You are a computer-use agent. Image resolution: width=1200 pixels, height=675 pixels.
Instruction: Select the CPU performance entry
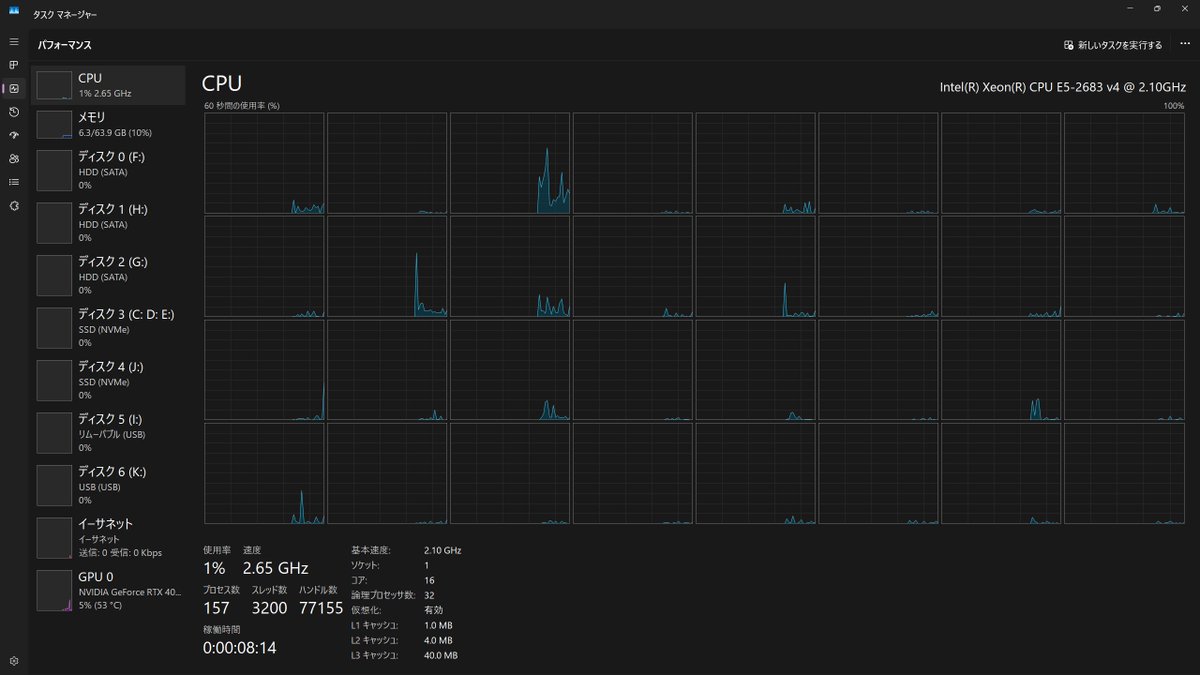tap(108, 85)
